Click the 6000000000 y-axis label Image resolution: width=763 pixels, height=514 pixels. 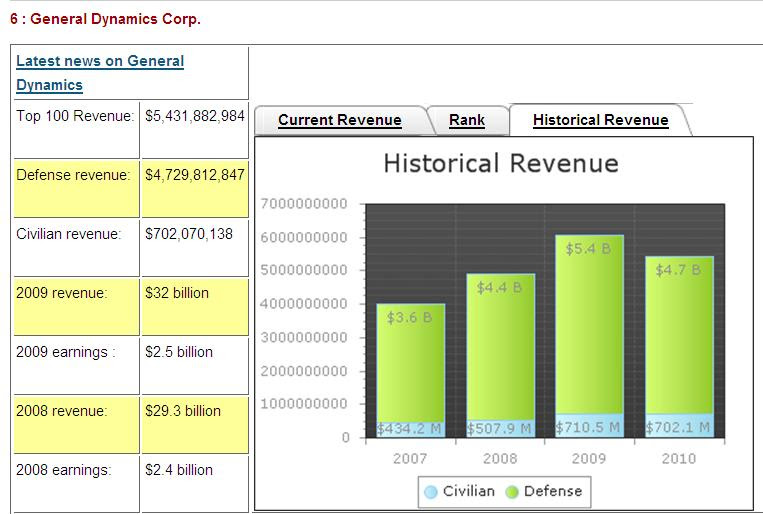[x=304, y=238]
